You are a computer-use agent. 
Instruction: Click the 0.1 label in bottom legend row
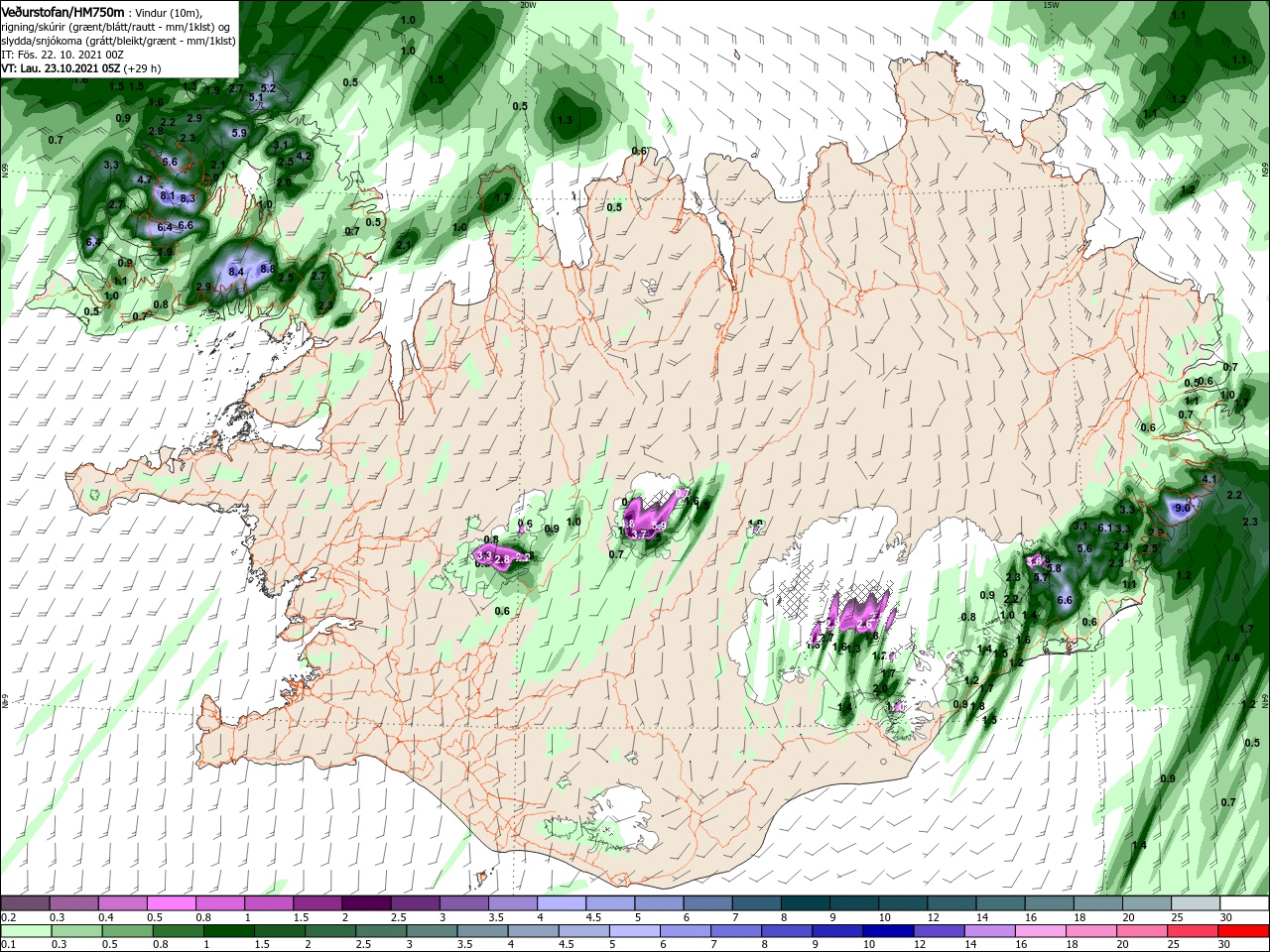point(7,945)
